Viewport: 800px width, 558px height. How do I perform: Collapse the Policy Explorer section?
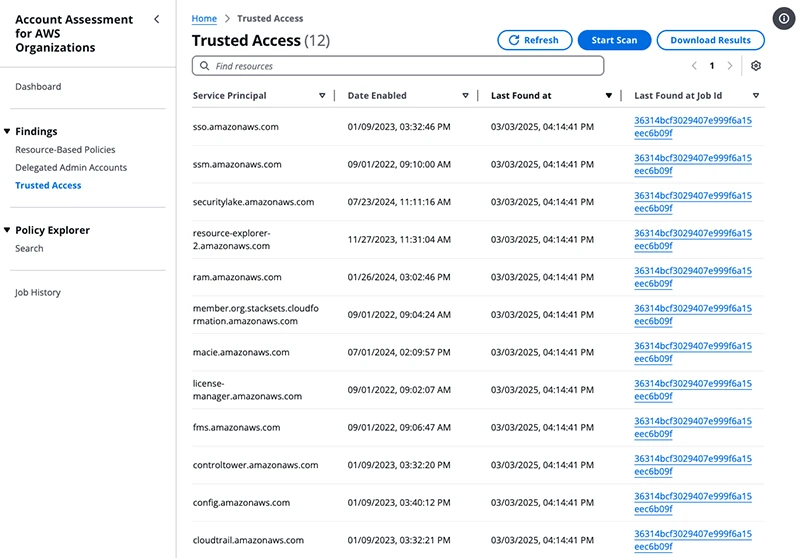[x=8, y=230]
